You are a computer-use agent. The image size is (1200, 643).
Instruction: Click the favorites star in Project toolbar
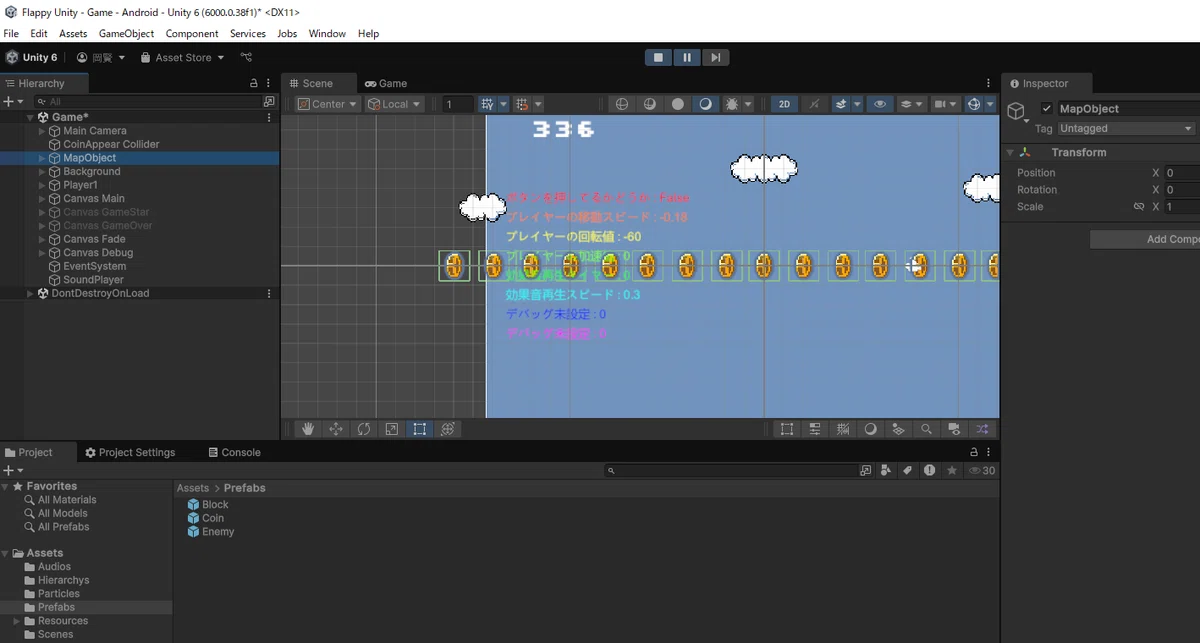952,470
